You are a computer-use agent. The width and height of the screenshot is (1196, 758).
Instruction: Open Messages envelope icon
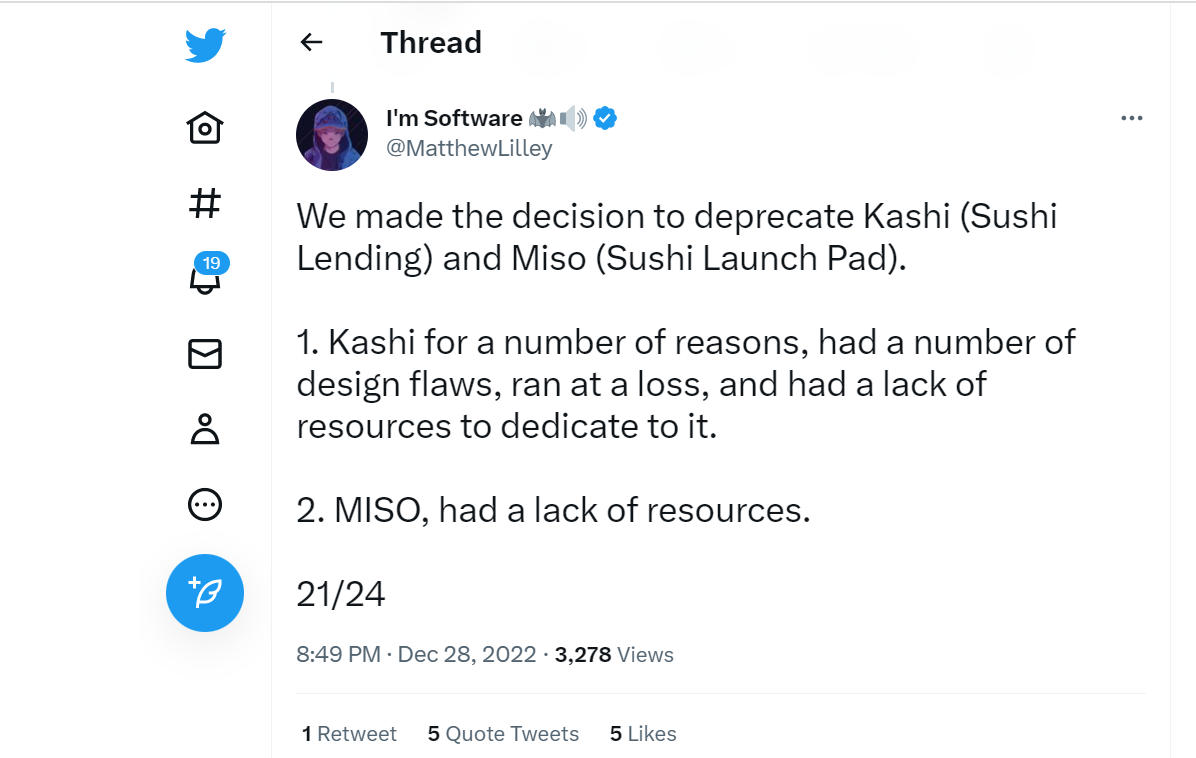(x=205, y=355)
